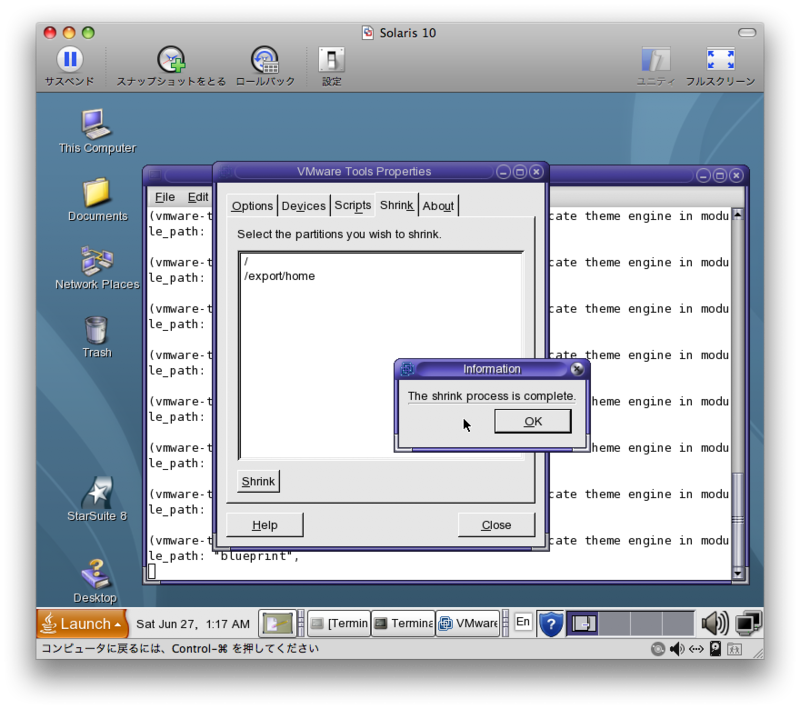This screenshot has width=800, height=709.
Task: Click the last status icon in VMware bar
Action: (735, 649)
